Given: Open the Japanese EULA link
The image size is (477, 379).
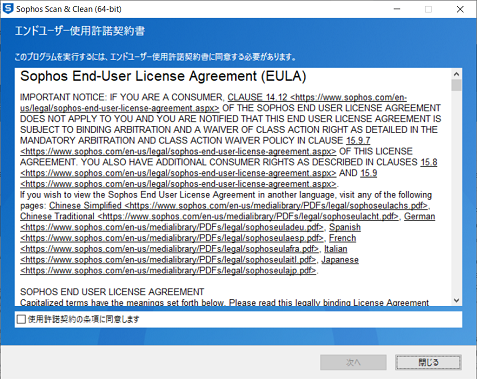Looking at the screenshot, I should coord(340,260).
